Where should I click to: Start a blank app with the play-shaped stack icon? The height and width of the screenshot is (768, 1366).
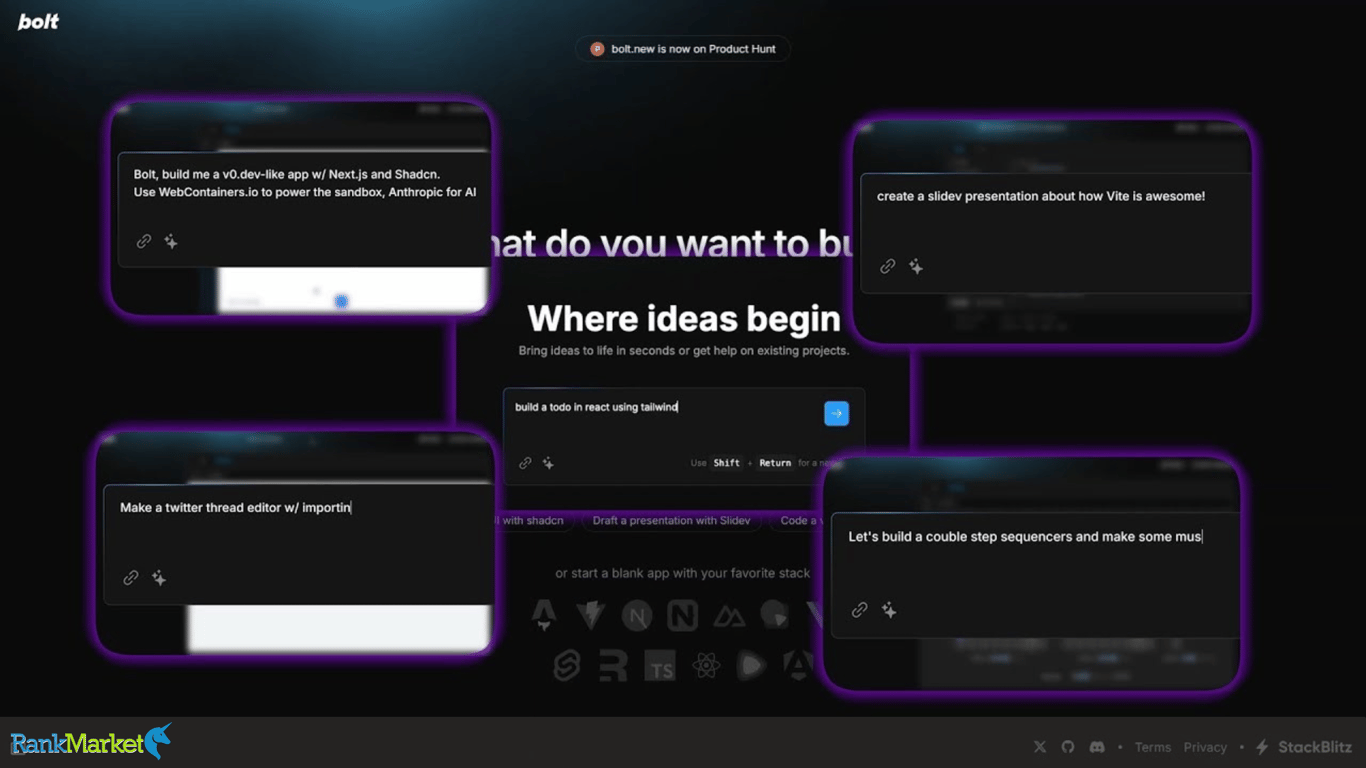(x=752, y=666)
